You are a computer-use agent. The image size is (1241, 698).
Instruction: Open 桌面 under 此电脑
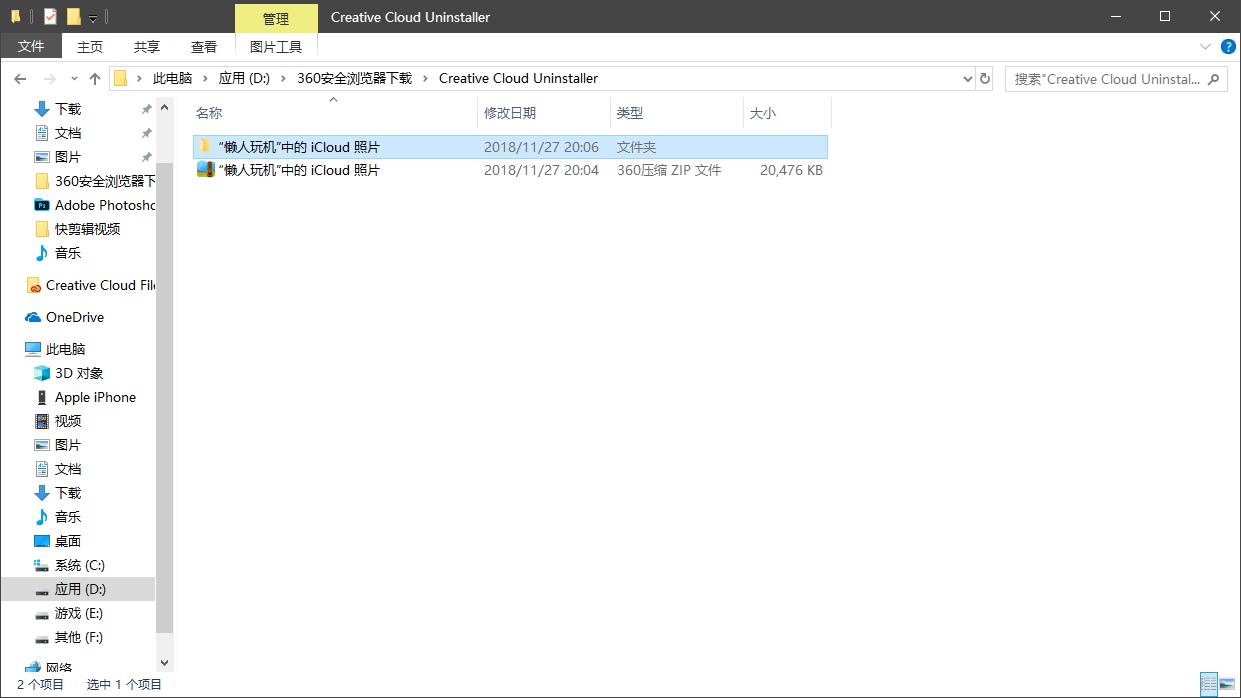(x=68, y=541)
